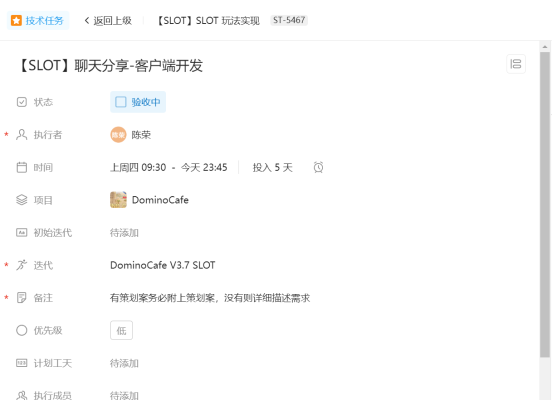Change start time 上周四 09:30
The image size is (552, 400).
coord(138,167)
